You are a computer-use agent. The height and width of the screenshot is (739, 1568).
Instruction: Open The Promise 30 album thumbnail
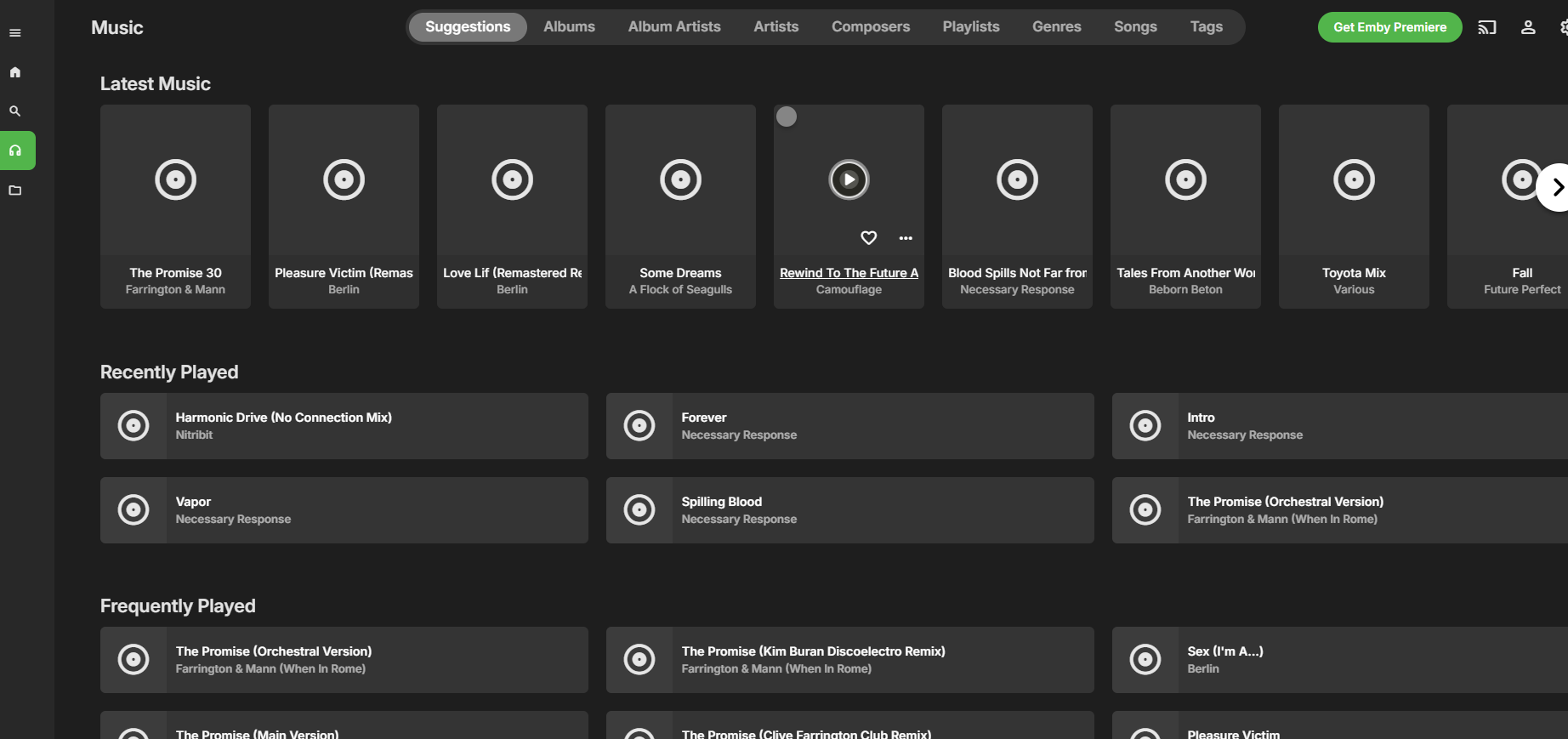tap(175, 179)
